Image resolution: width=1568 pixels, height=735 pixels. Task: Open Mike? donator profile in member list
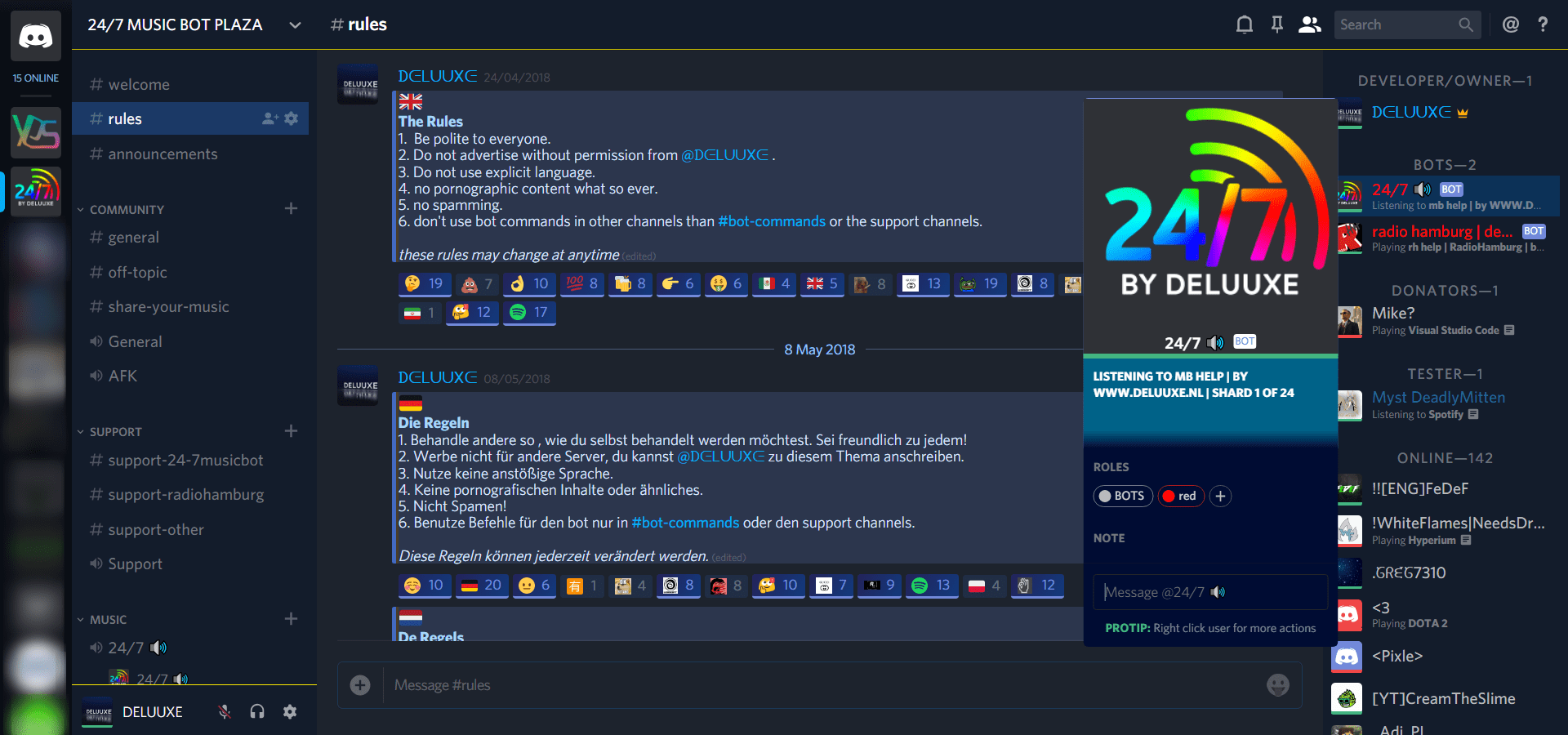point(1445,321)
